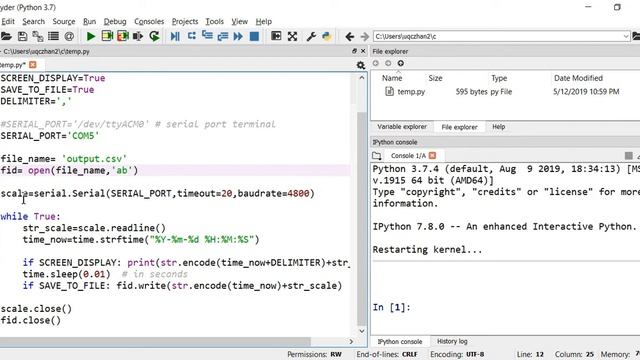Close the temp.py editor tab
The image size is (640, 360).
pyautogui.click(x=33, y=64)
